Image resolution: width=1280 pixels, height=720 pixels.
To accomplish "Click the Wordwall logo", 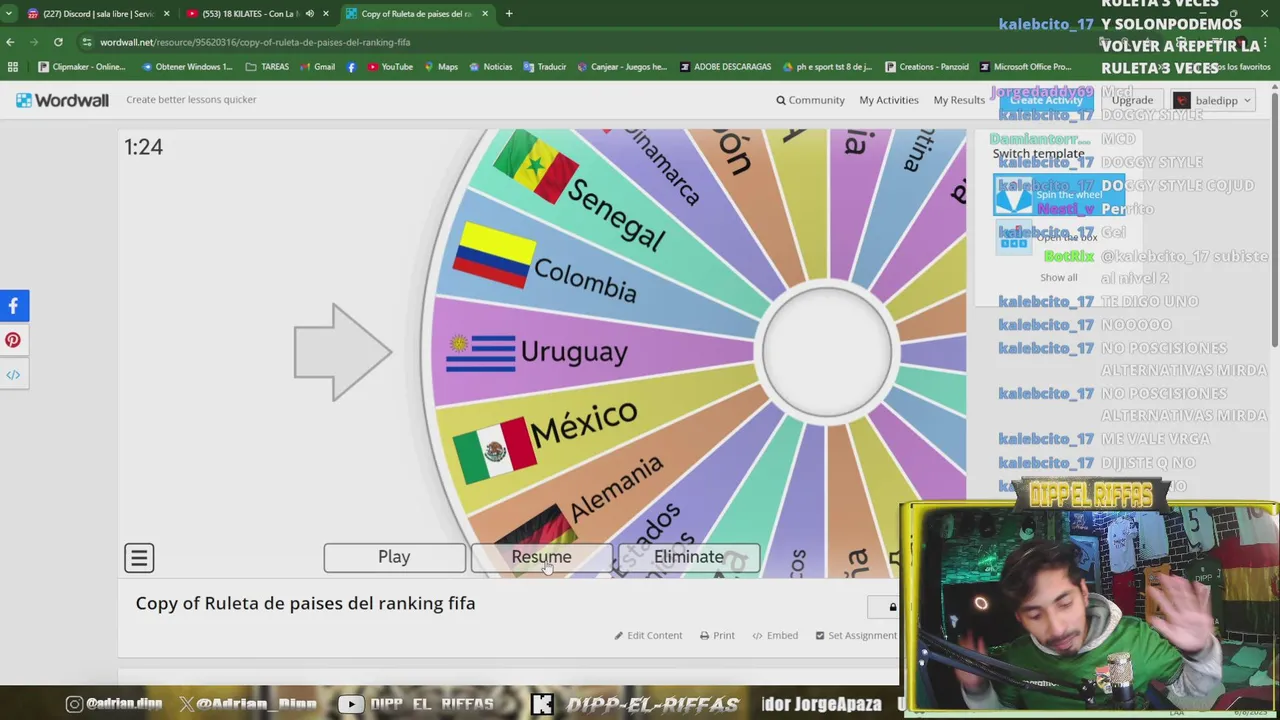I will (x=62, y=100).
